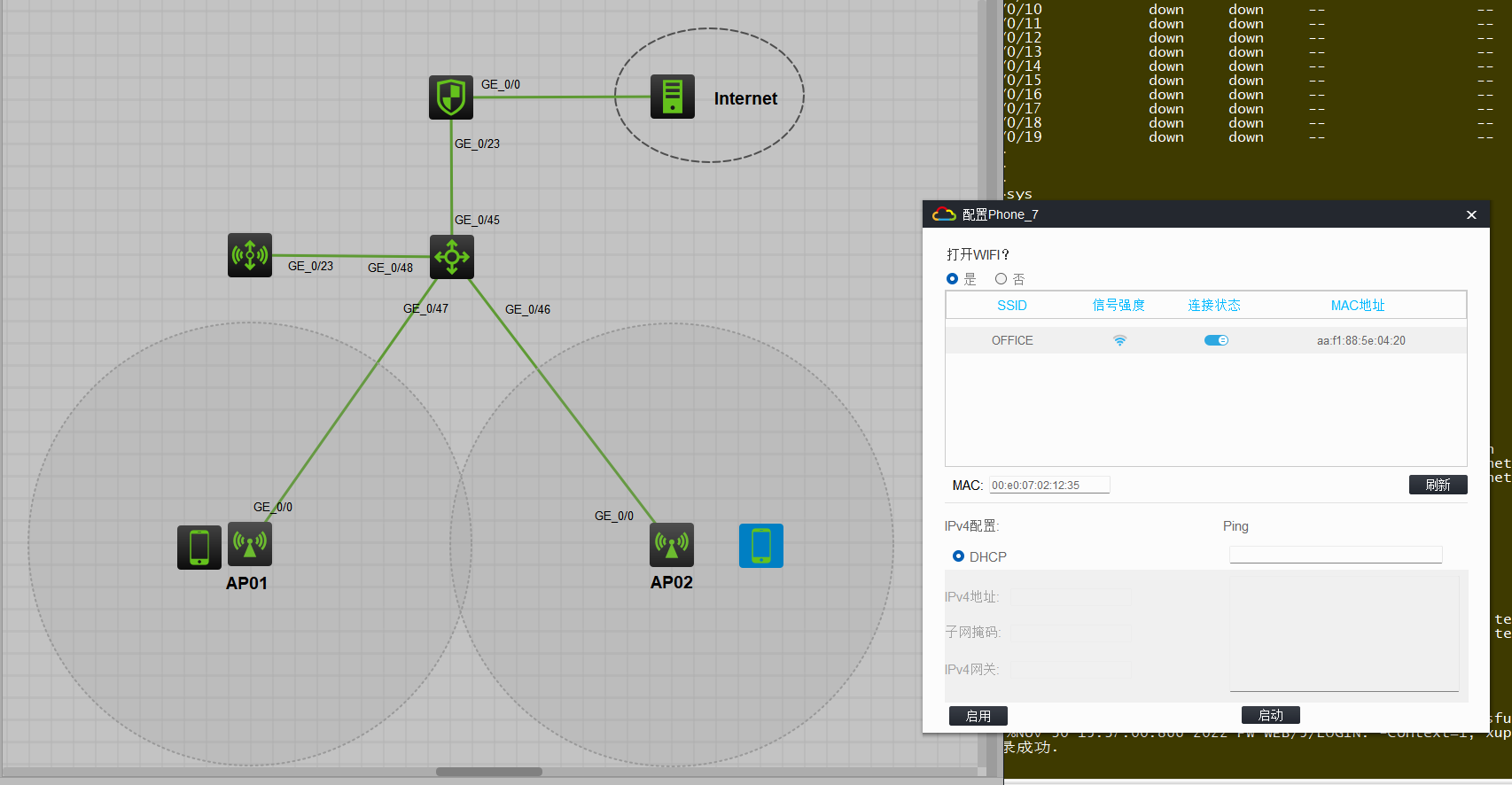Click the SSID column header
Image resolution: width=1512 pixels, height=785 pixels.
coord(1011,306)
